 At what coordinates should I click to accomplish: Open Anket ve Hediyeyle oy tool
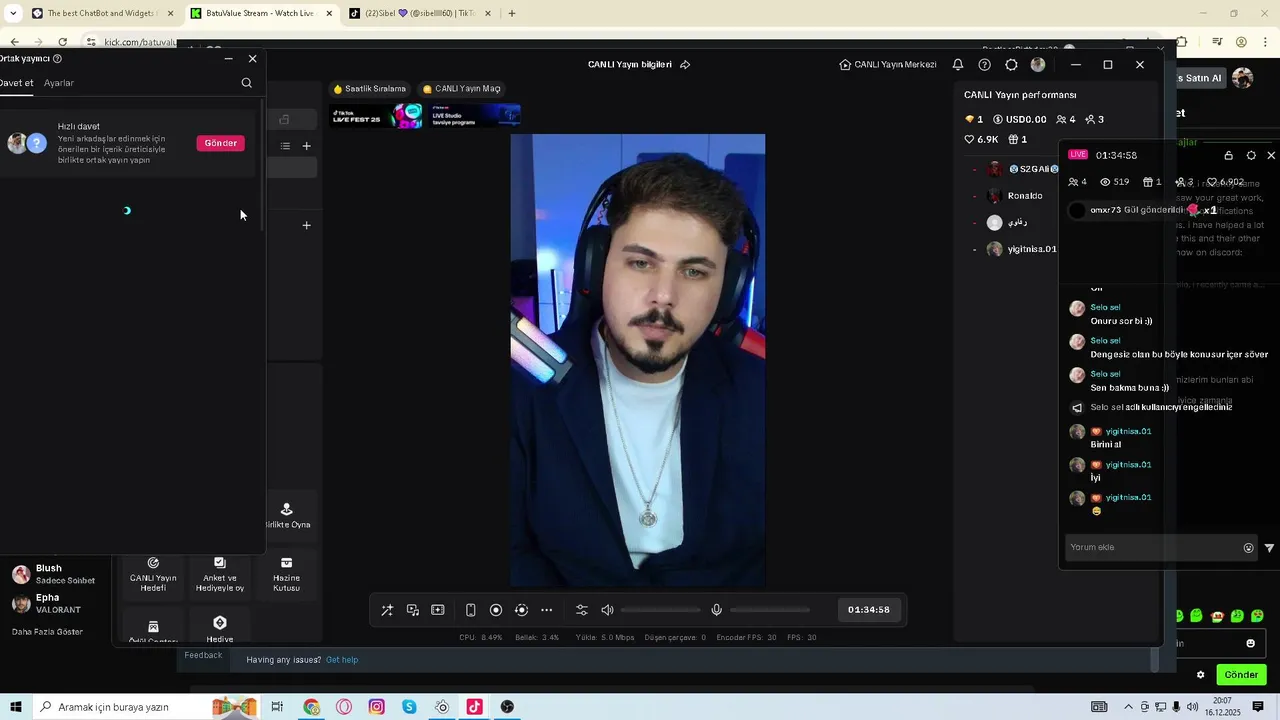220,575
